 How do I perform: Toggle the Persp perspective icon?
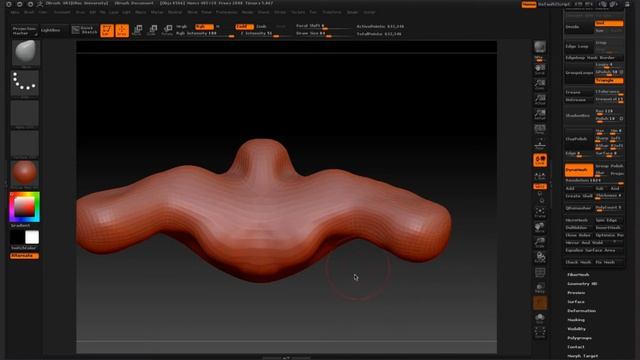[x=540, y=129]
